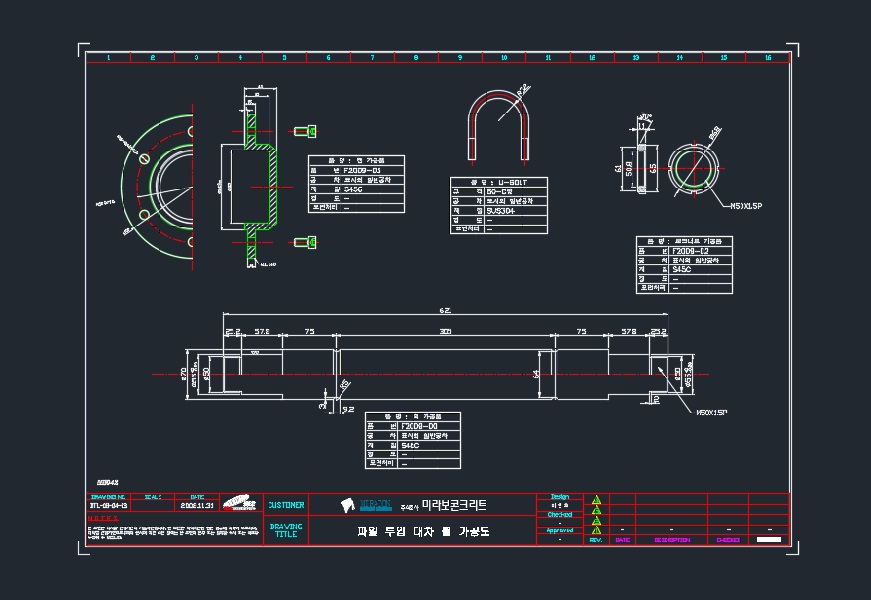This screenshot has height=600, width=871.
Task: Select the half-circle flange front view
Action: click(x=158, y=187)
